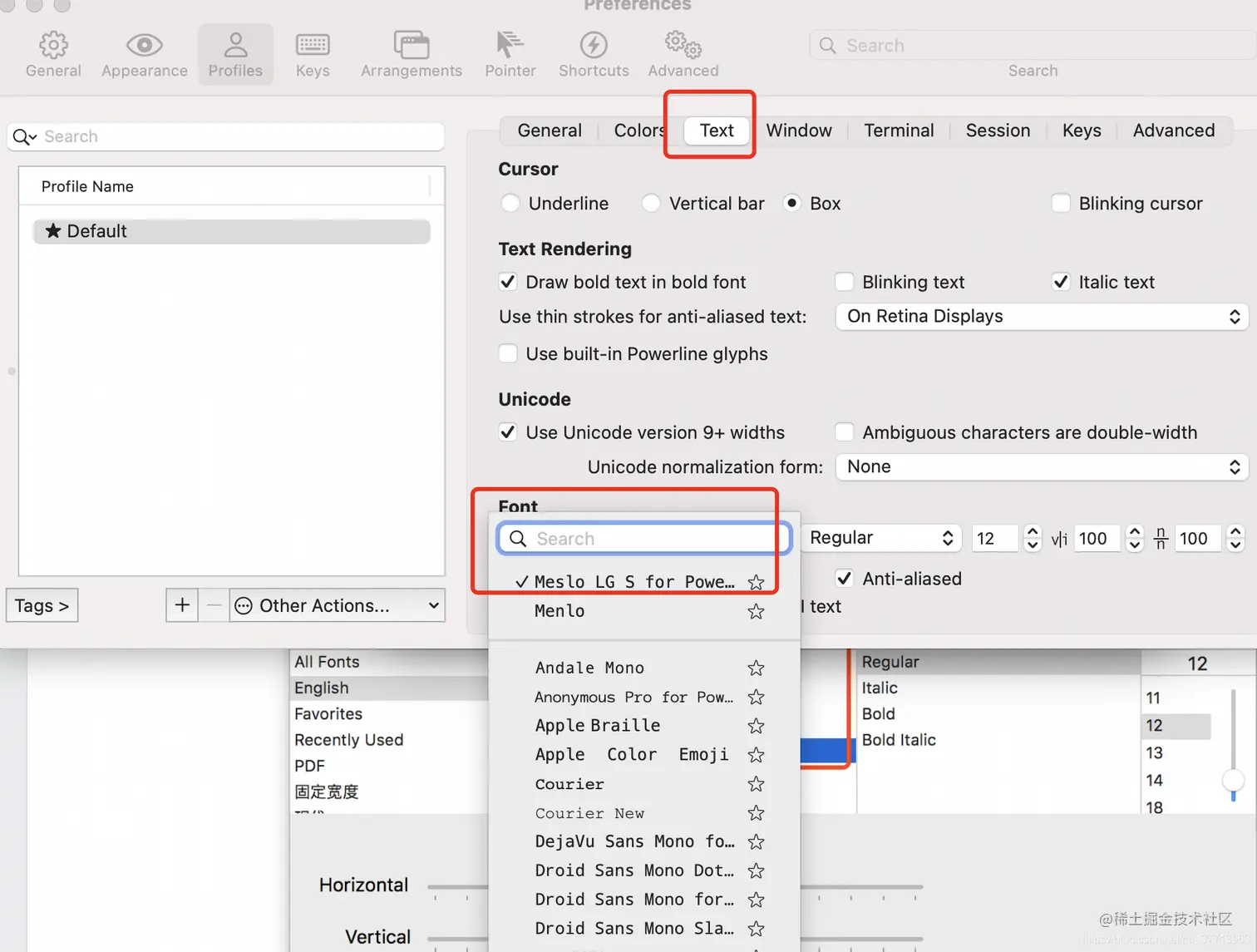Favorite the DejaVu Sans Mono star
Image resolution: width=1257 pixels, height=952 pixels.
coord(756,841)
